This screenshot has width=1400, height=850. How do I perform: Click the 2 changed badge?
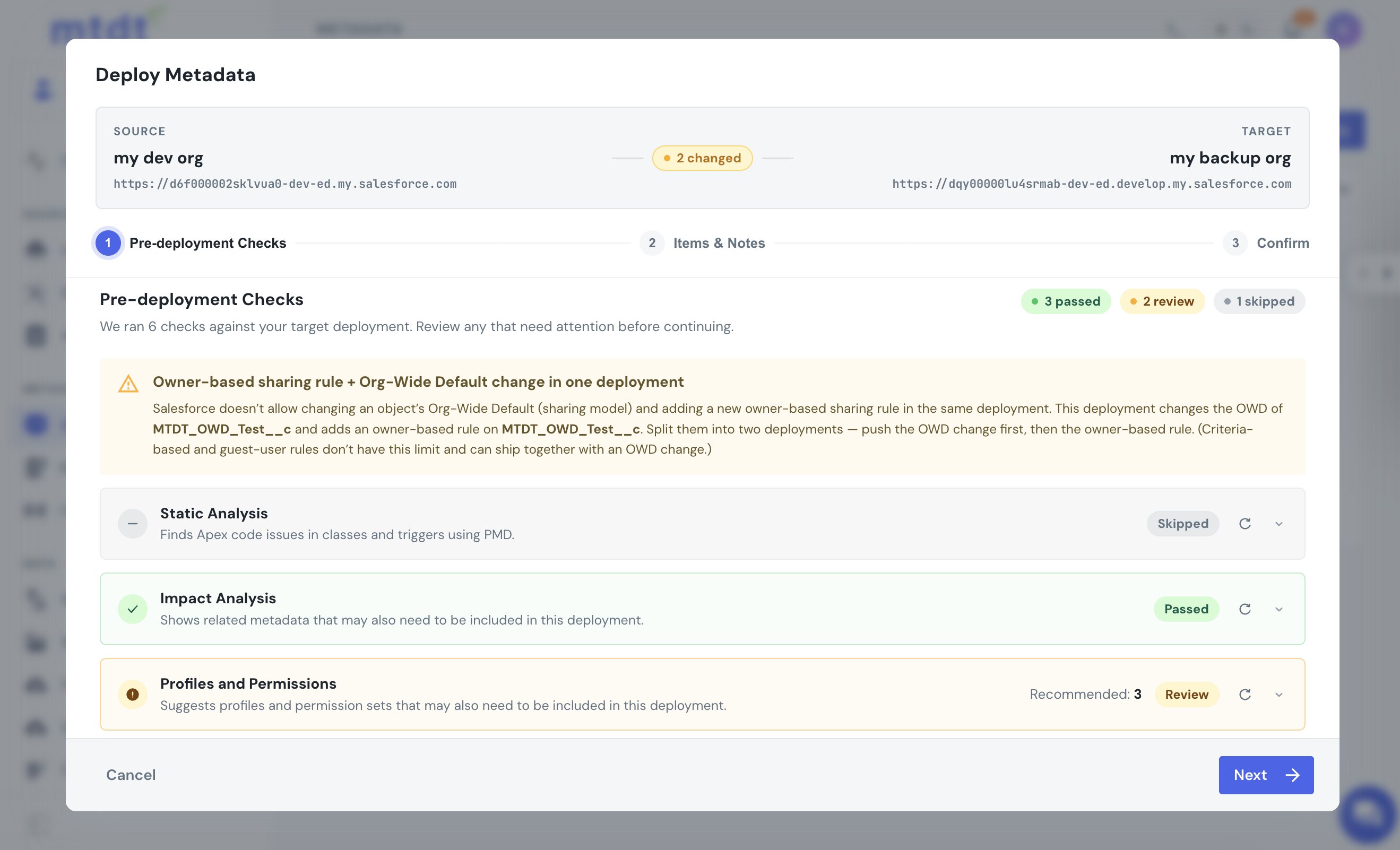point(702,158)
